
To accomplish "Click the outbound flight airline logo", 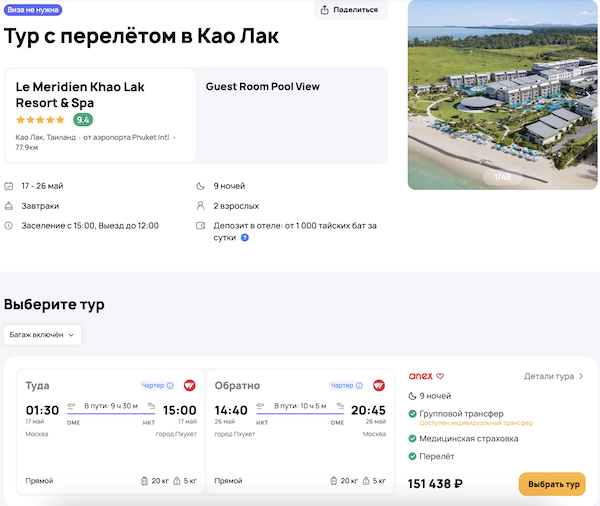I will pos(189,385).
